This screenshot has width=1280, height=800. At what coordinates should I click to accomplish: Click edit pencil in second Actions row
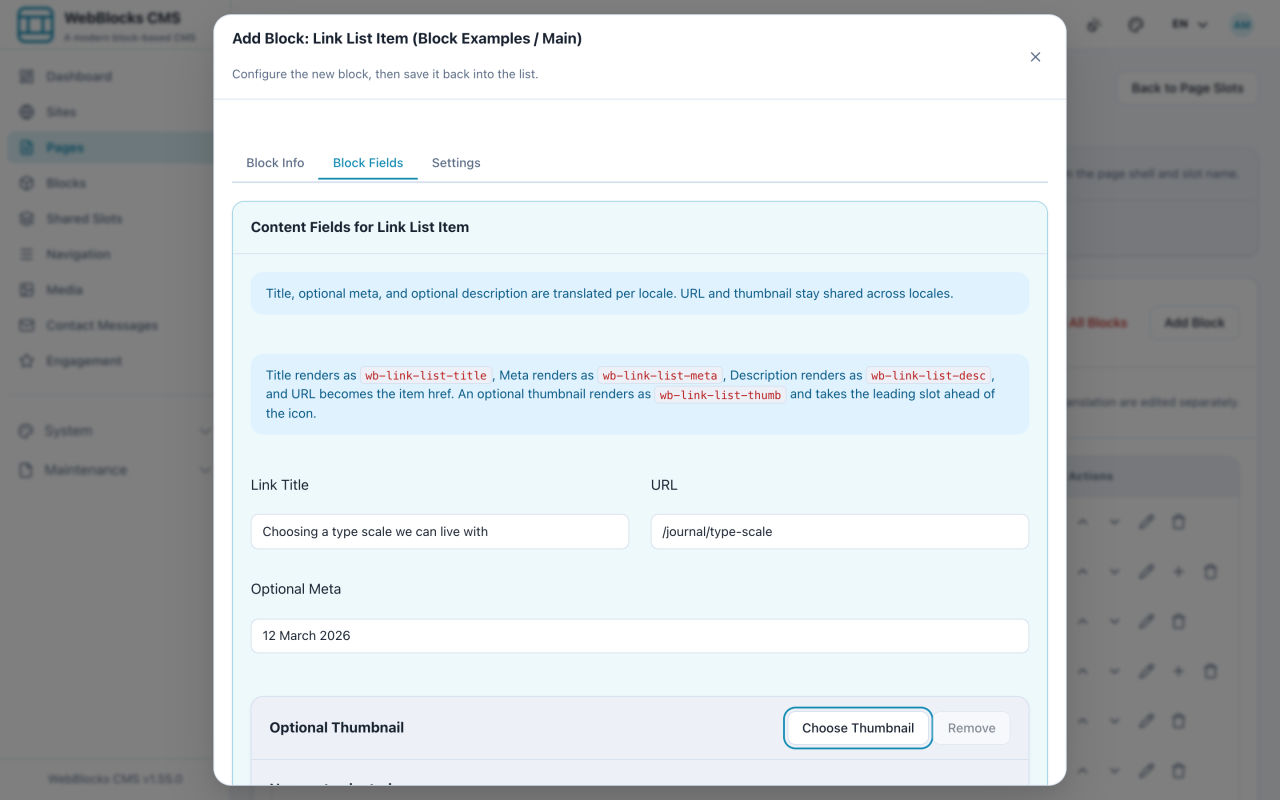1146,572
